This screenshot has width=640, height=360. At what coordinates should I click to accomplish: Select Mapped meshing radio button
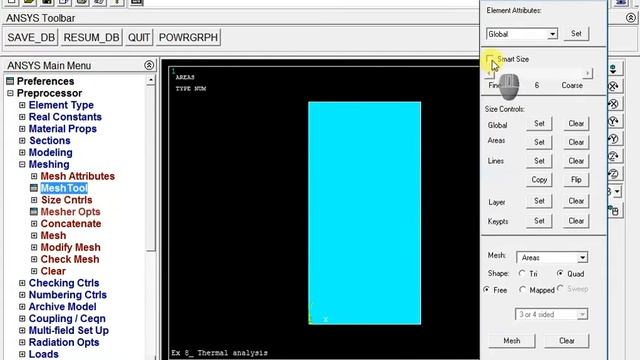point(522,290)
